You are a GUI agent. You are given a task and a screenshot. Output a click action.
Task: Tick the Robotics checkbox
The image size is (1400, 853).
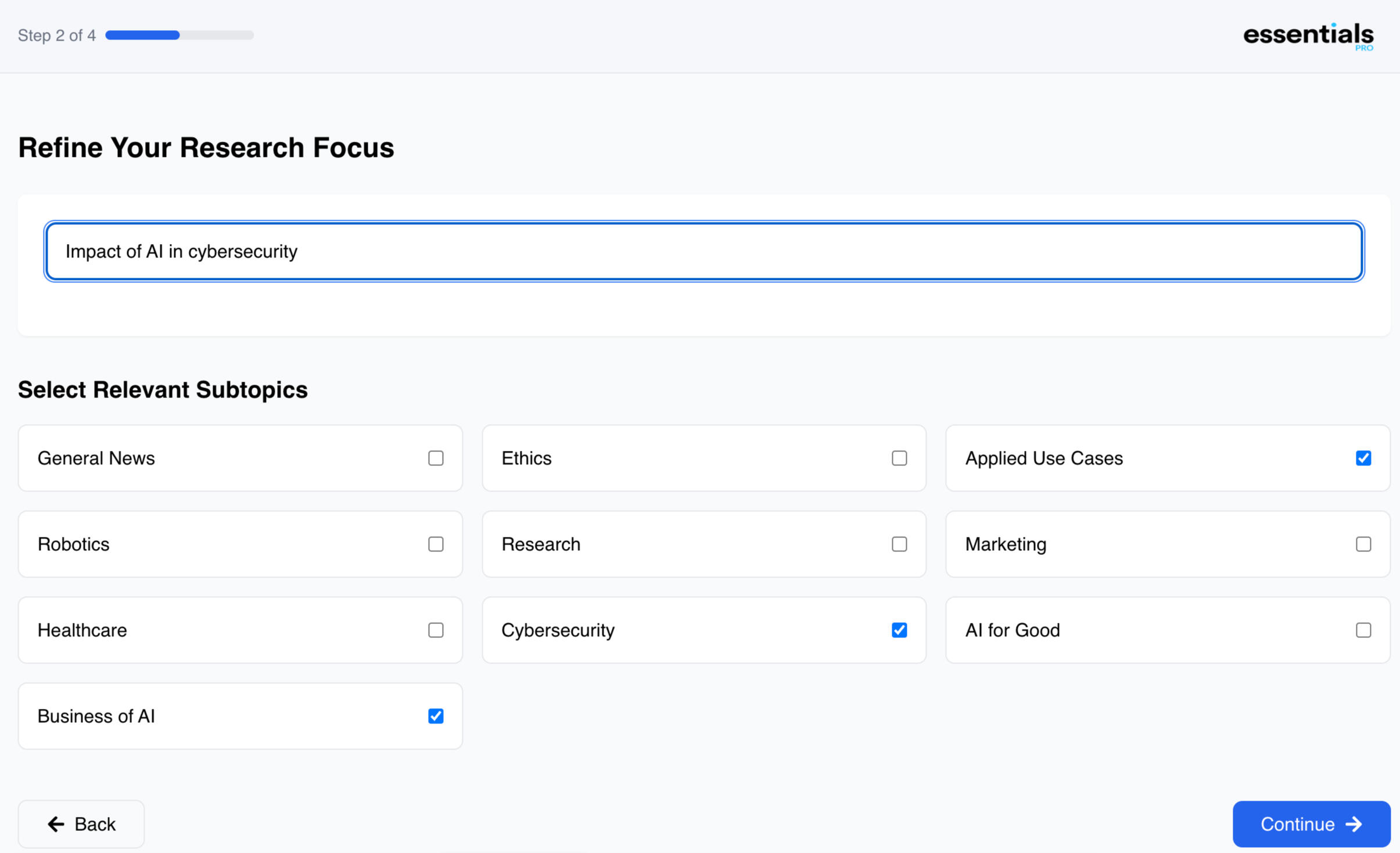[x=436, y=544]
